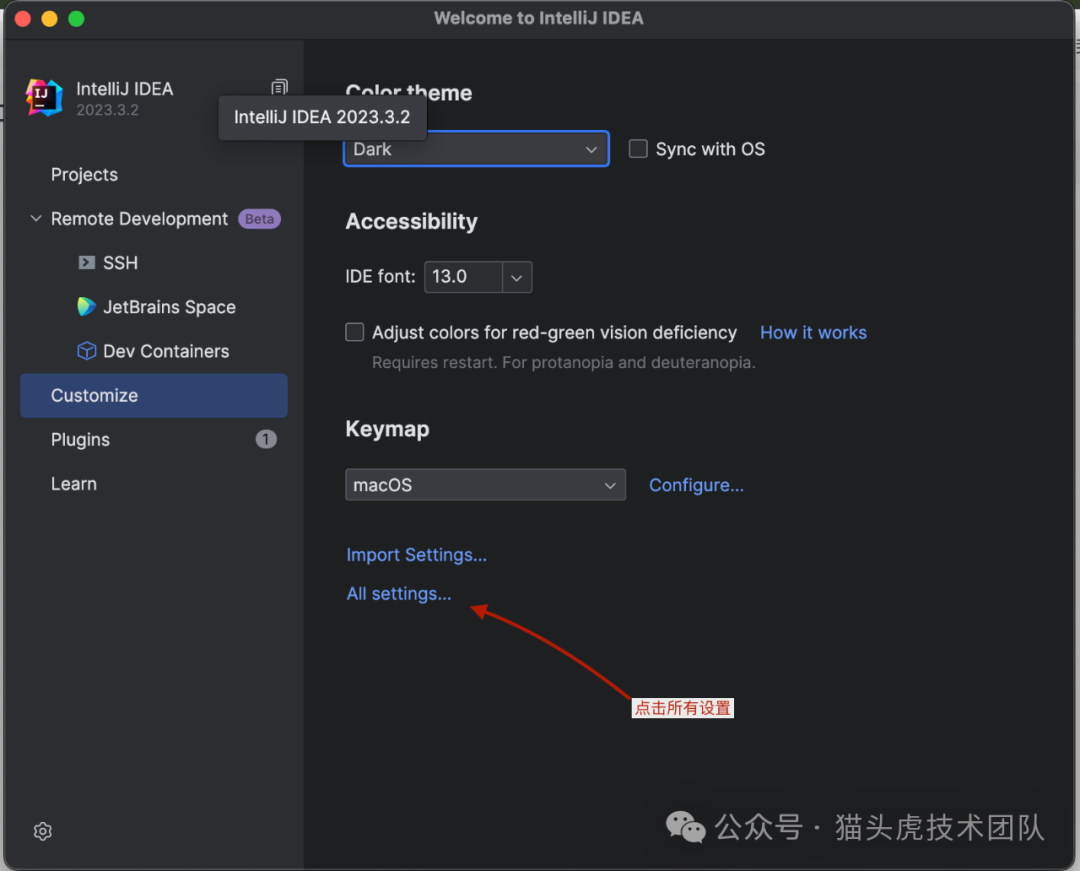This screenshot has height=871, width=1080.
Task: Toggle red-green vision deficiency color adjustment
Action: [355, 333]
